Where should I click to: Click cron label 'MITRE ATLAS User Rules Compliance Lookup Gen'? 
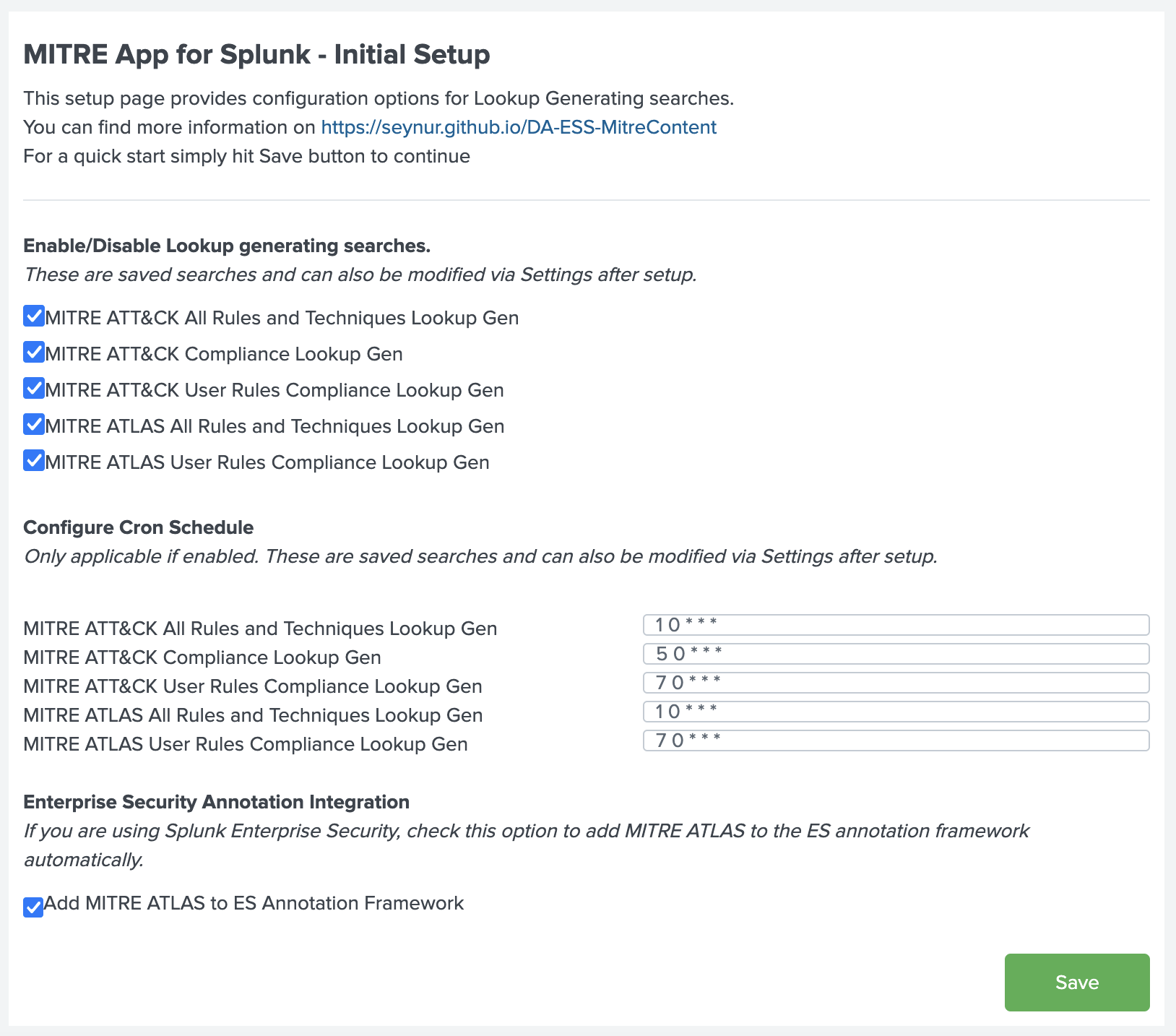[246, 744]
